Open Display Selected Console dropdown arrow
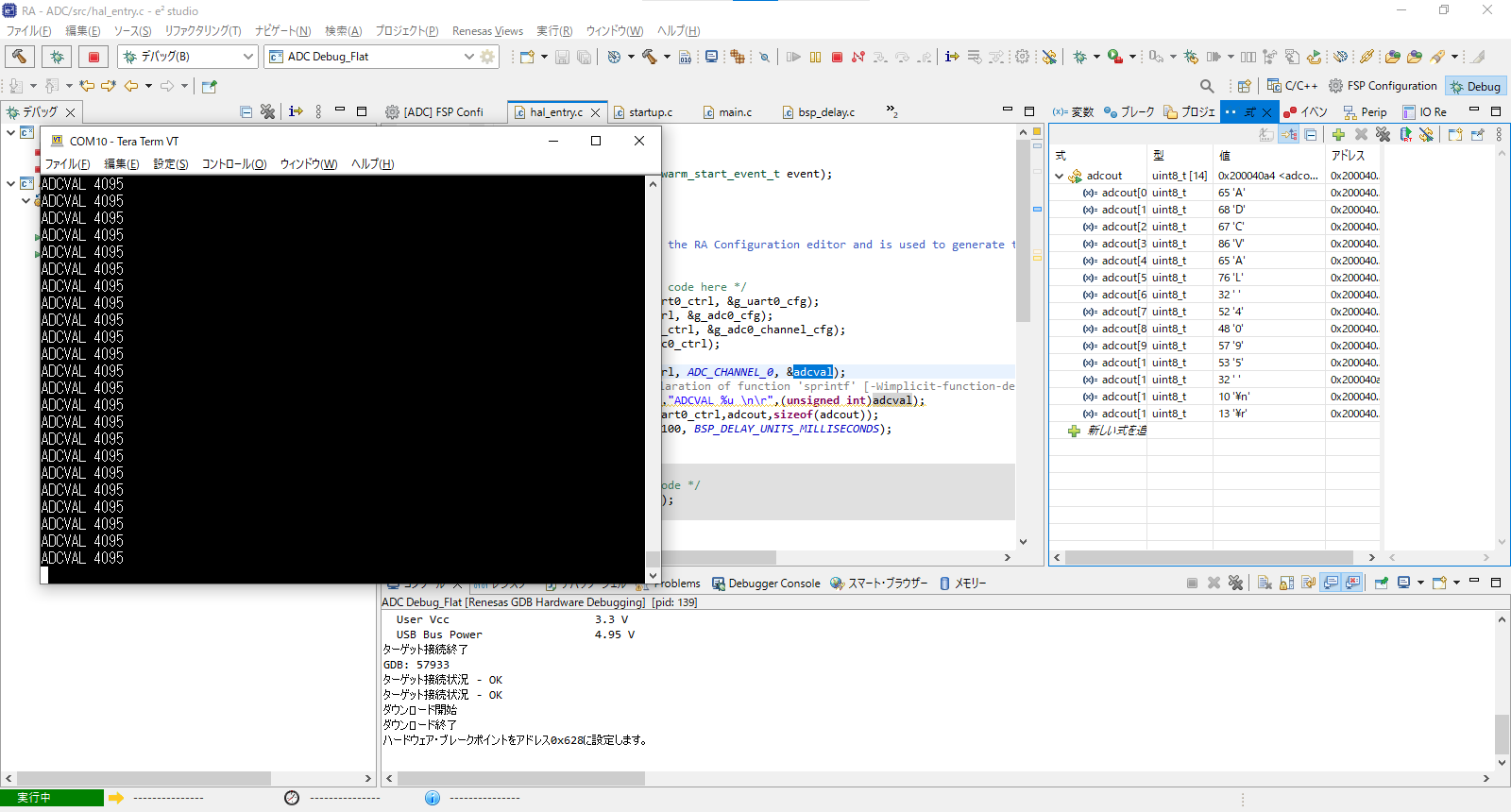This screenshot has width=1511, height=812. [x=1420, y=583]
